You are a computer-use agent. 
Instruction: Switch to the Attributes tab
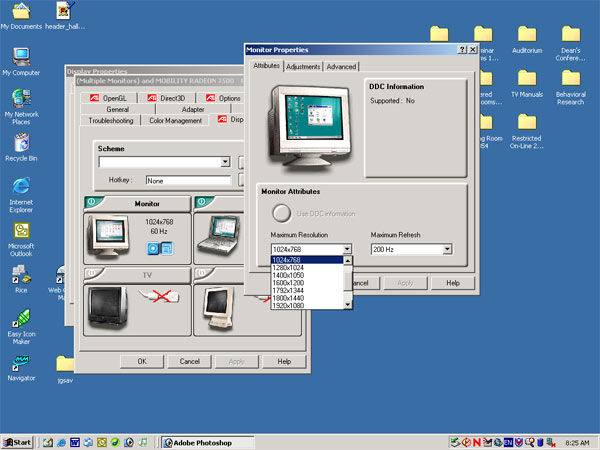click(x=266, y=65)
